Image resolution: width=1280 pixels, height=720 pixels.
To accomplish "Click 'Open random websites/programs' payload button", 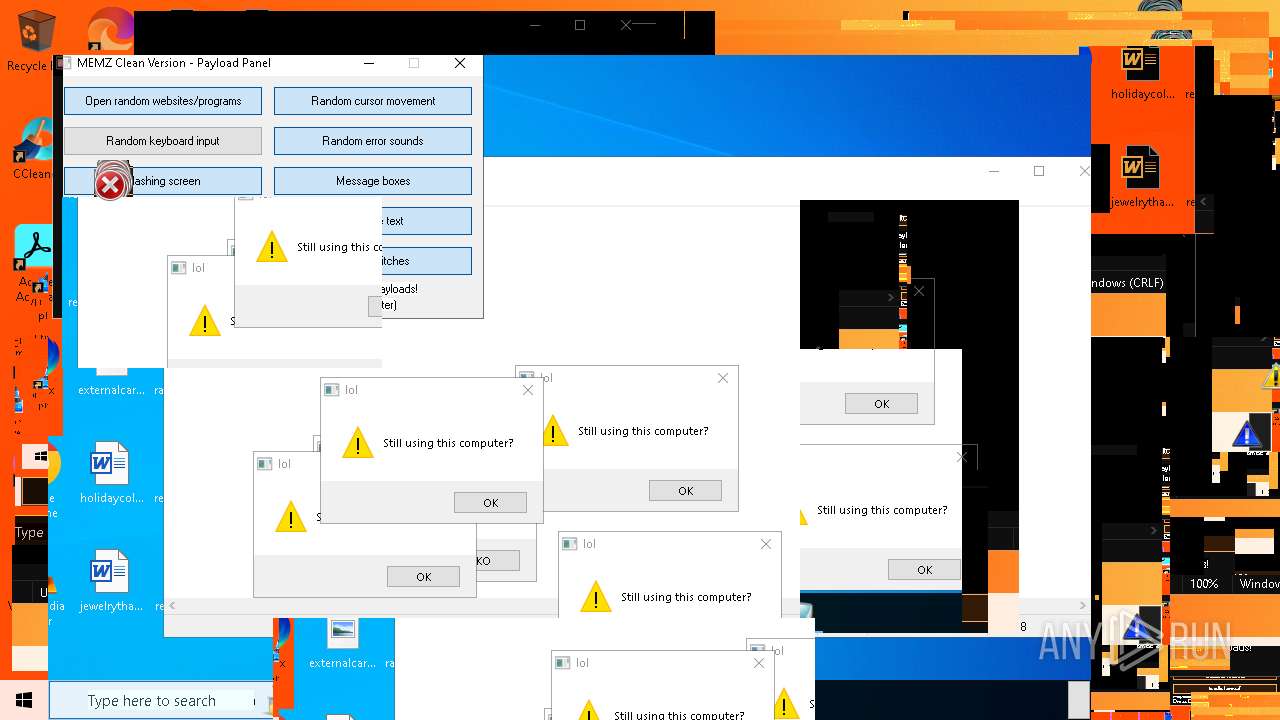I will click(x=163, y=101).
